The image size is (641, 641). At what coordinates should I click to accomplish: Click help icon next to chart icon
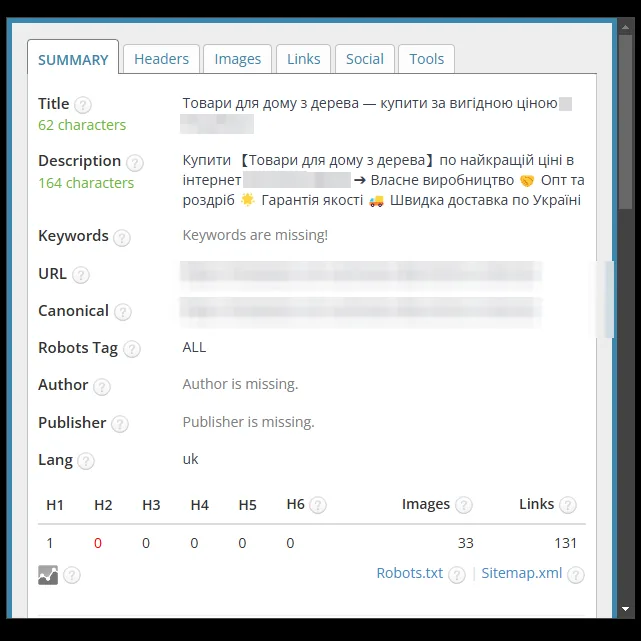(x=72, y=575)
